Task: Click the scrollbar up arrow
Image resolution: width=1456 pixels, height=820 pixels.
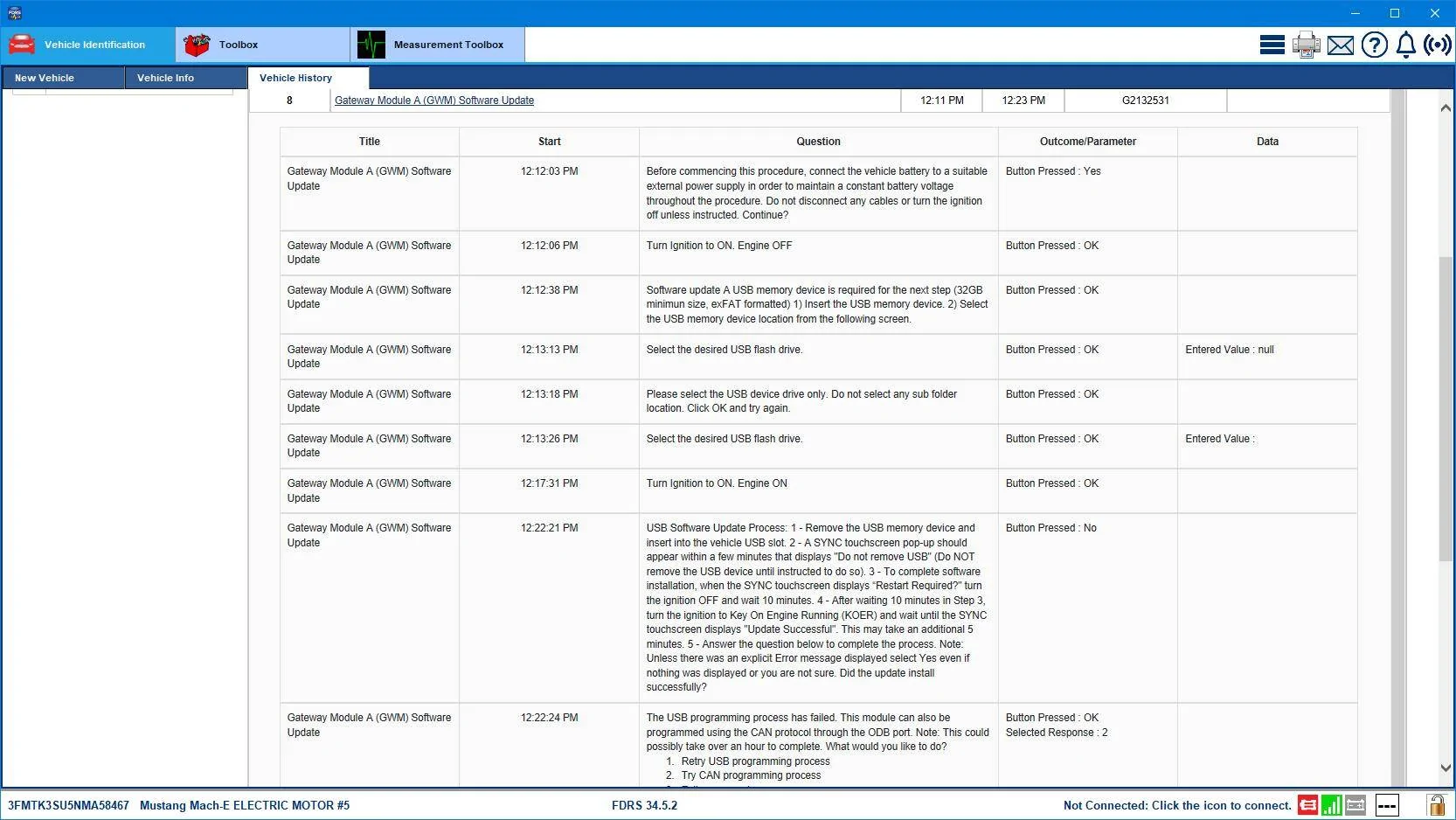Action: (1446, 108)
